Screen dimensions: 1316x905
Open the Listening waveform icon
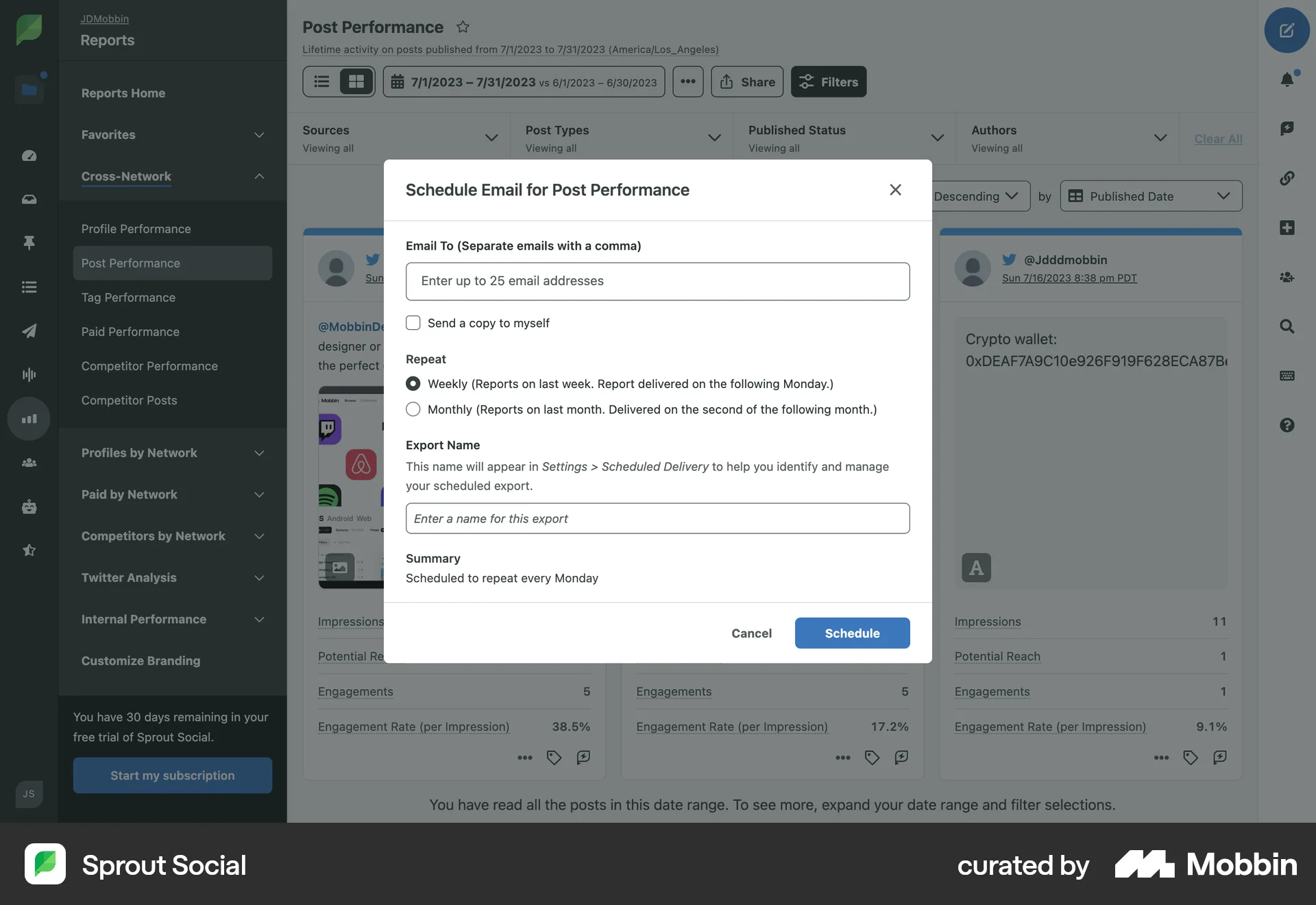click(x=29, y=374)
